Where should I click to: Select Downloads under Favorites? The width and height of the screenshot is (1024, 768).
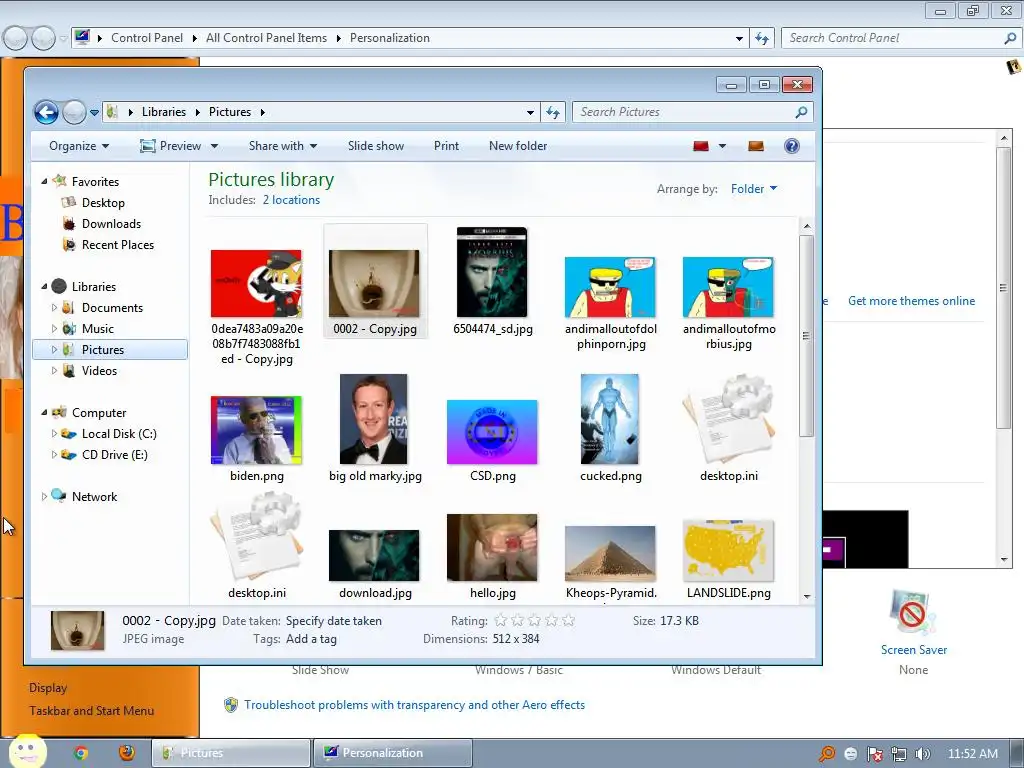(112, 223)
